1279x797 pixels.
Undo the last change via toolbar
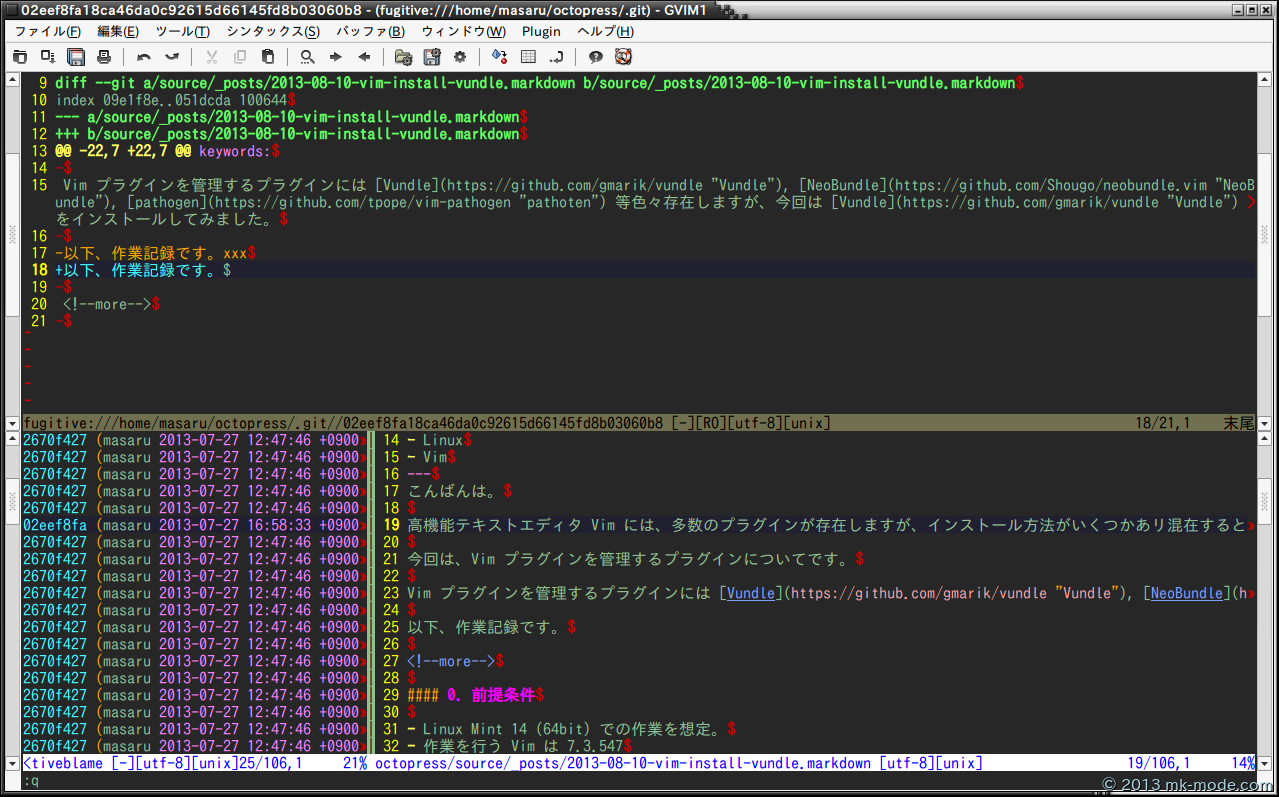(x=144, y=57)
